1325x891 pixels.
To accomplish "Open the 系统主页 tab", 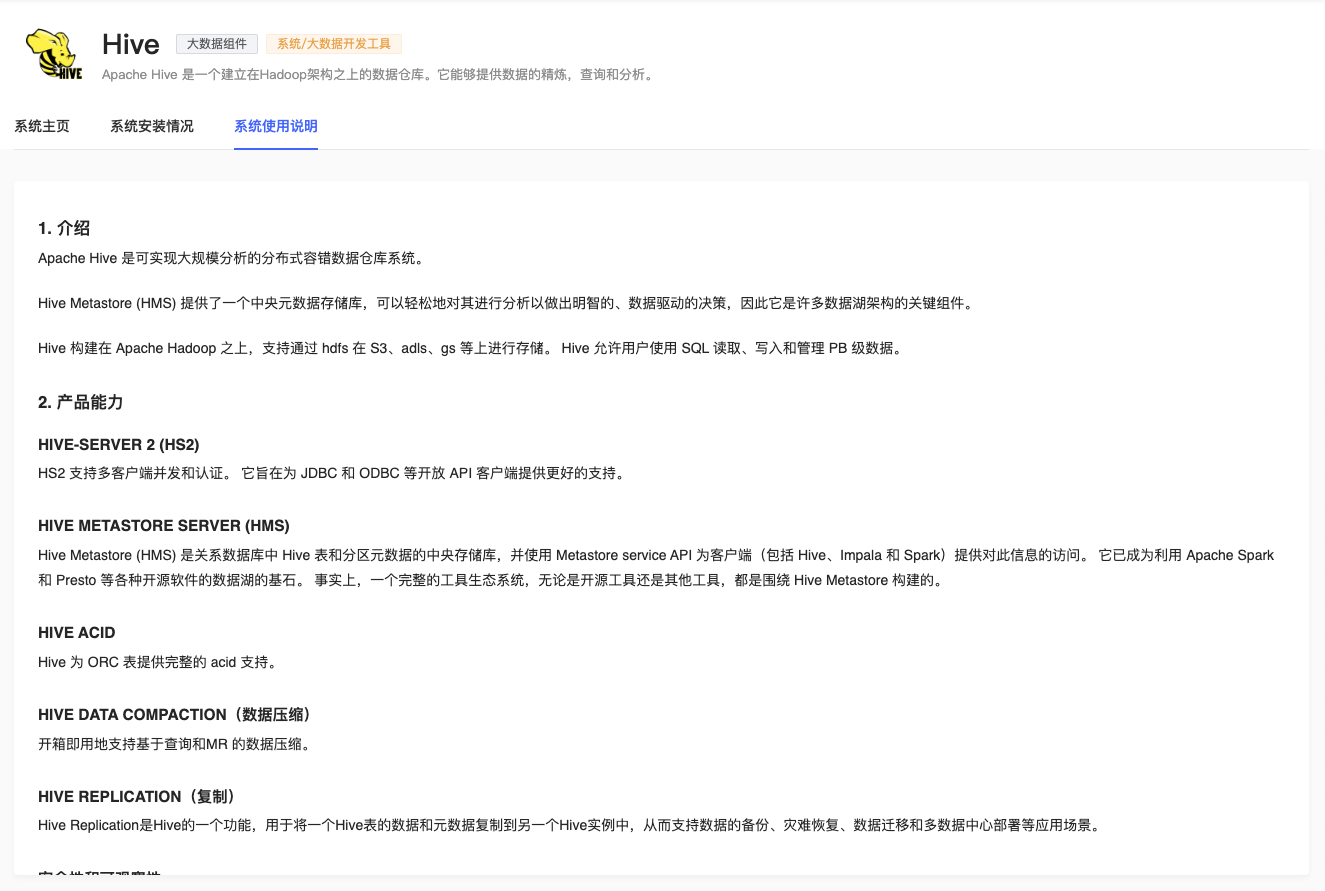I will click(42, 126).
